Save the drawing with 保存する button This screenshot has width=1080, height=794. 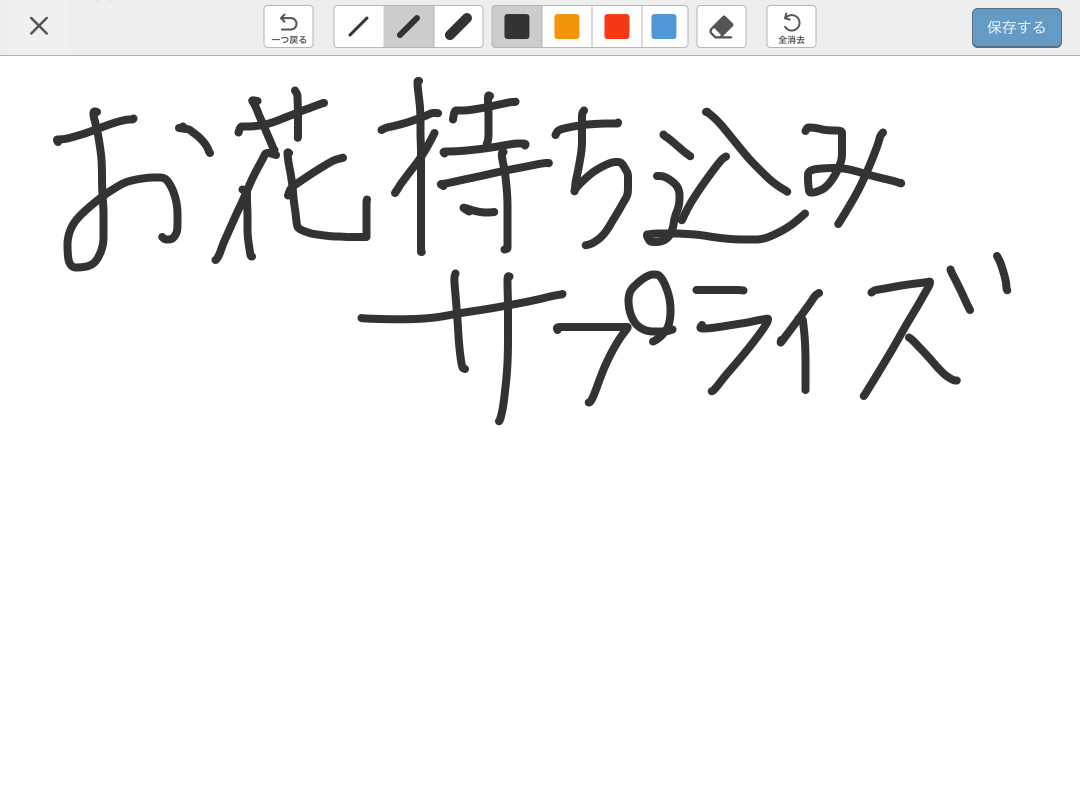(1017, 28)
